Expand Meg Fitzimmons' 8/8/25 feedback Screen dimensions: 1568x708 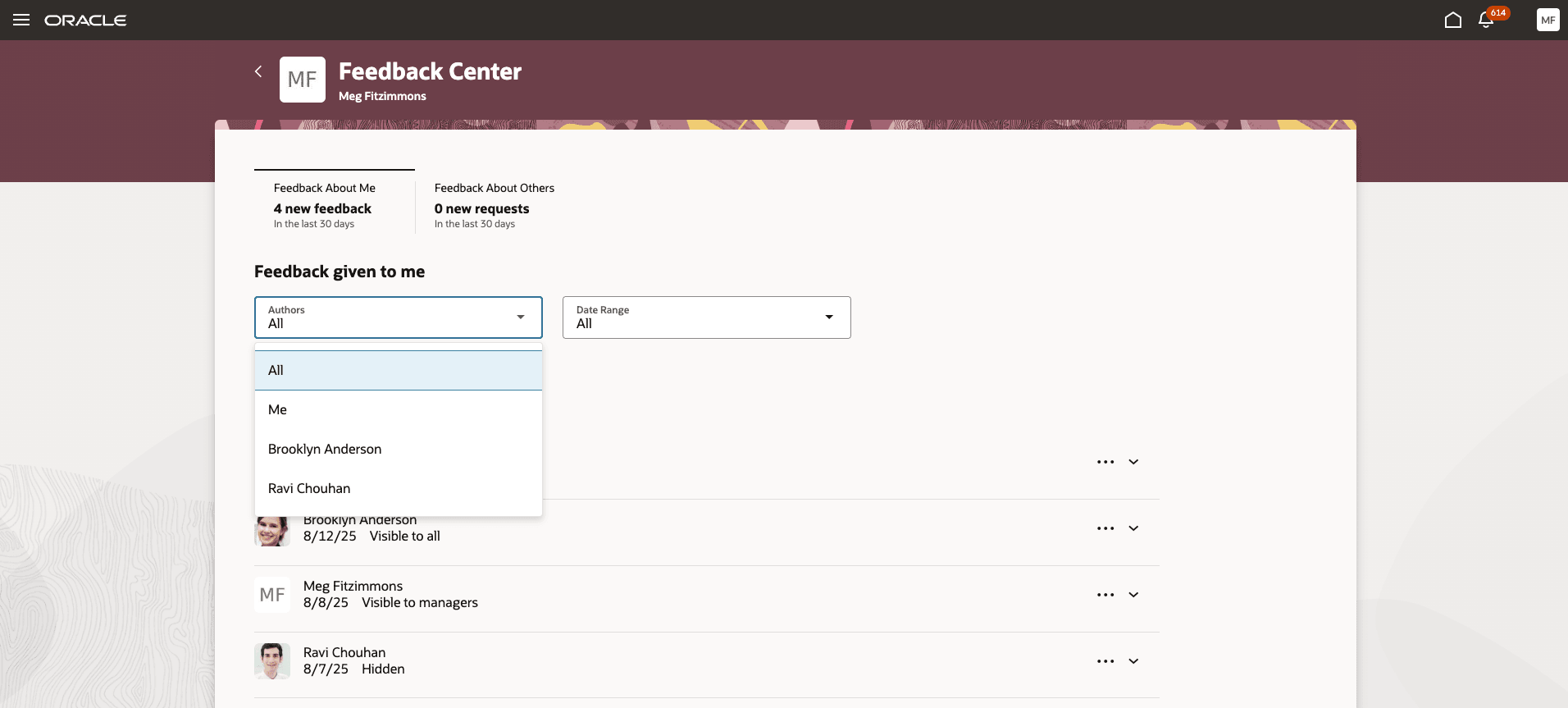1133,595
